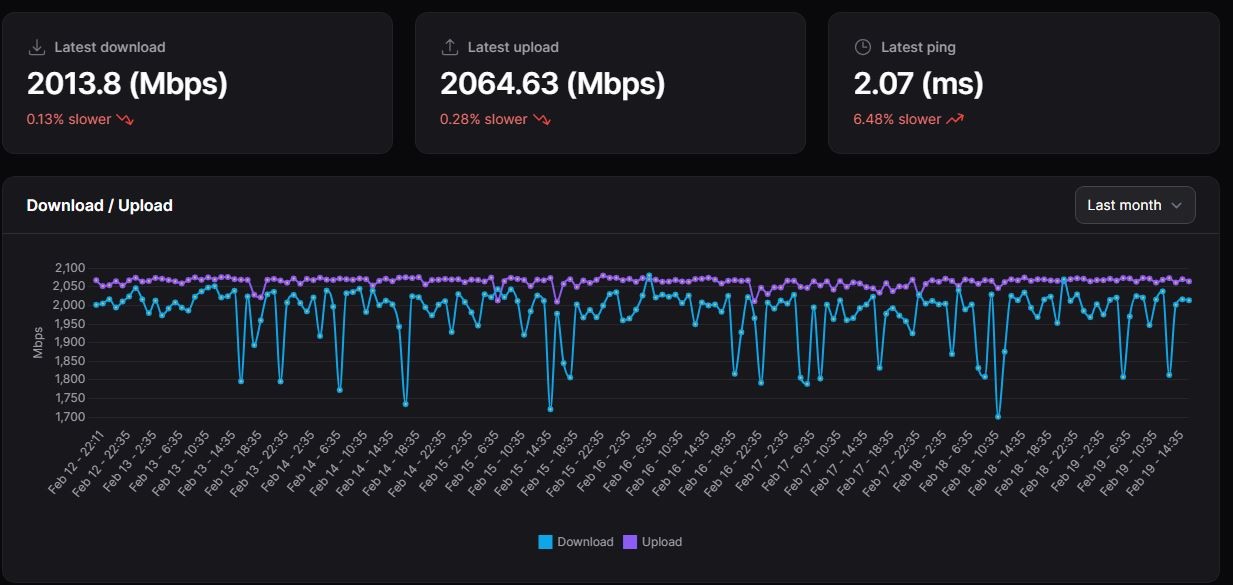The width and height of the screenshot is (1233, 585).
Task: Click the upload arrow icon
Action: [450, 47]
